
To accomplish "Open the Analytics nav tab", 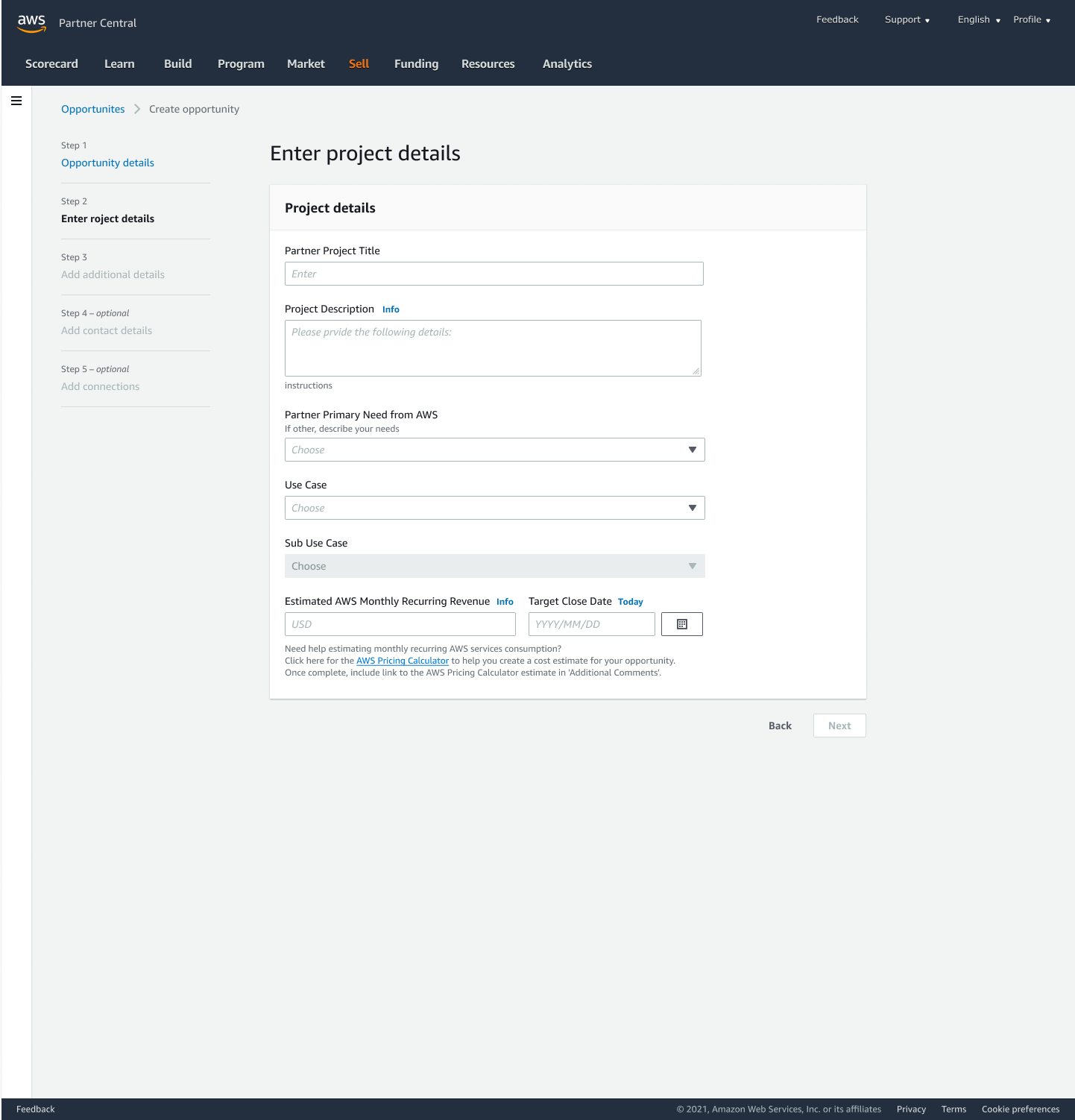I will tap(567, 64).
